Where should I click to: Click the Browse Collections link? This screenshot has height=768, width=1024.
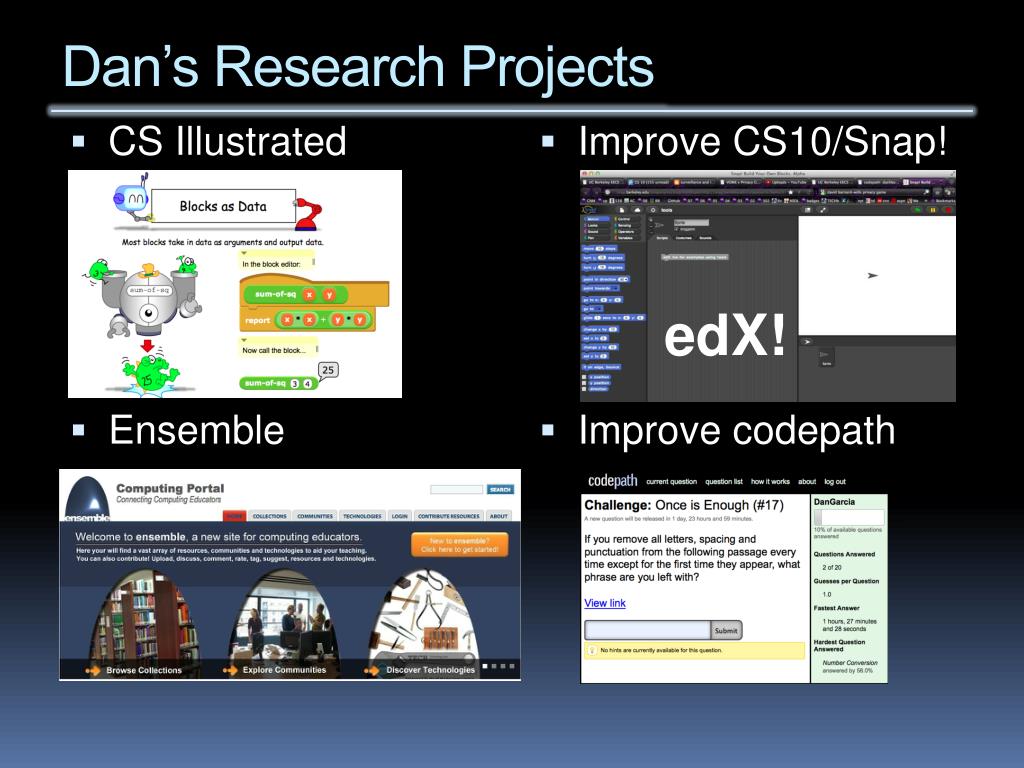(x=144, y=670)
